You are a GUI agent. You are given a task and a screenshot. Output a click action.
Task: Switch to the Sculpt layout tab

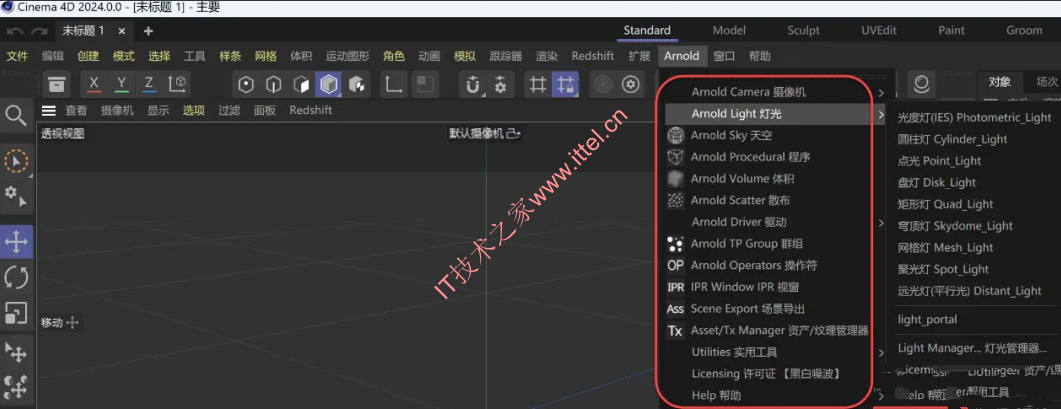click(x=803, y=30)
